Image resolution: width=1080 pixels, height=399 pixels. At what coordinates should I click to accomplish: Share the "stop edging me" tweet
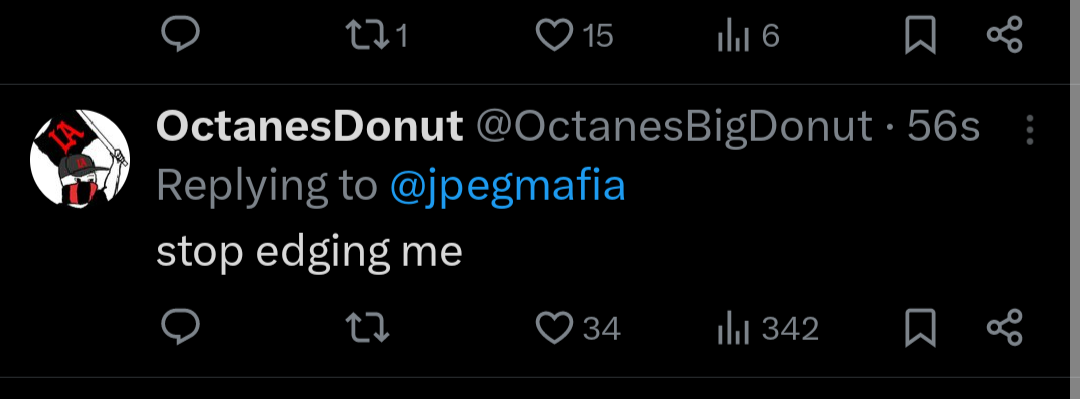1005,327
